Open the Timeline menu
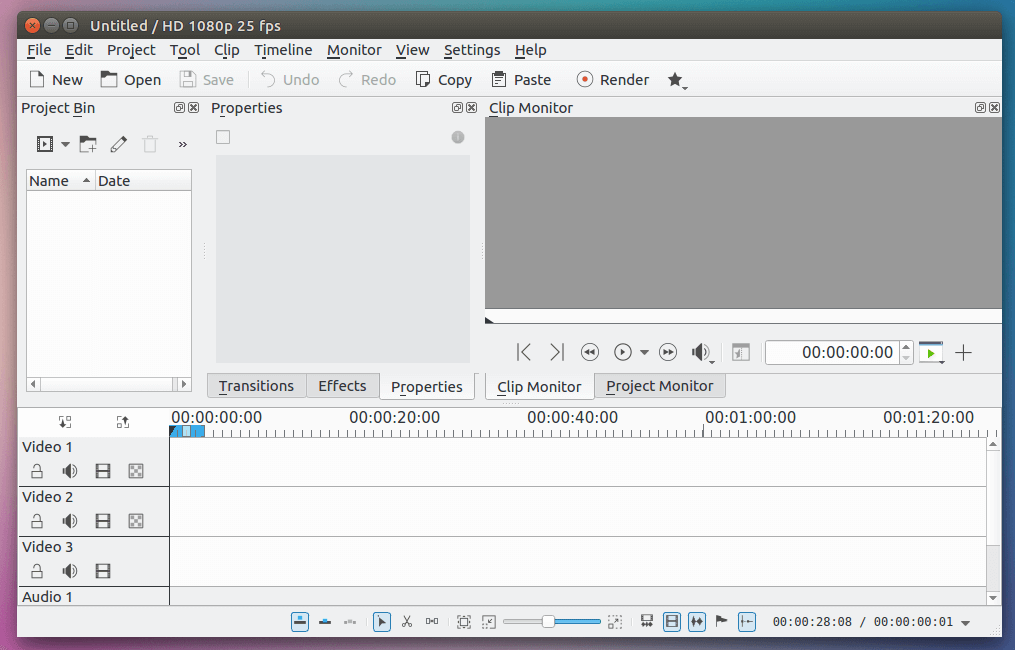 point(283,50)
